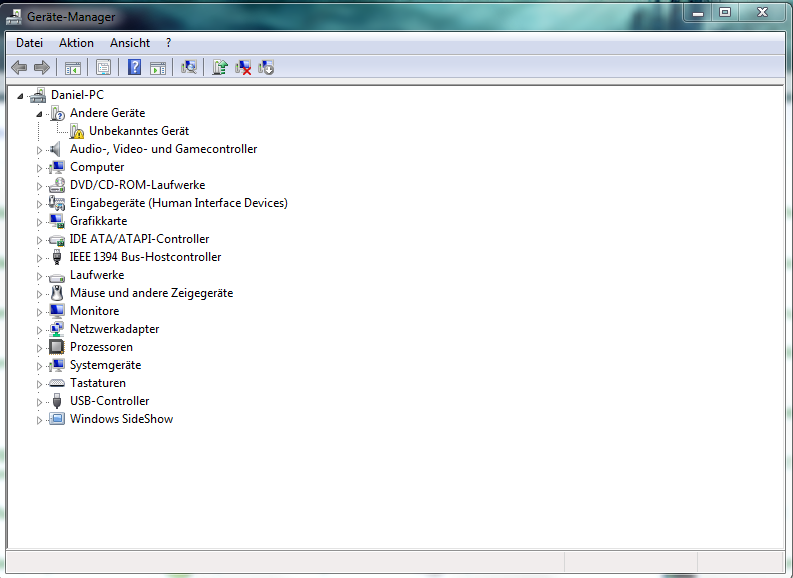Screen dimensions: 793x578
Task: Select the Computer category label
Action: [97, 167]
